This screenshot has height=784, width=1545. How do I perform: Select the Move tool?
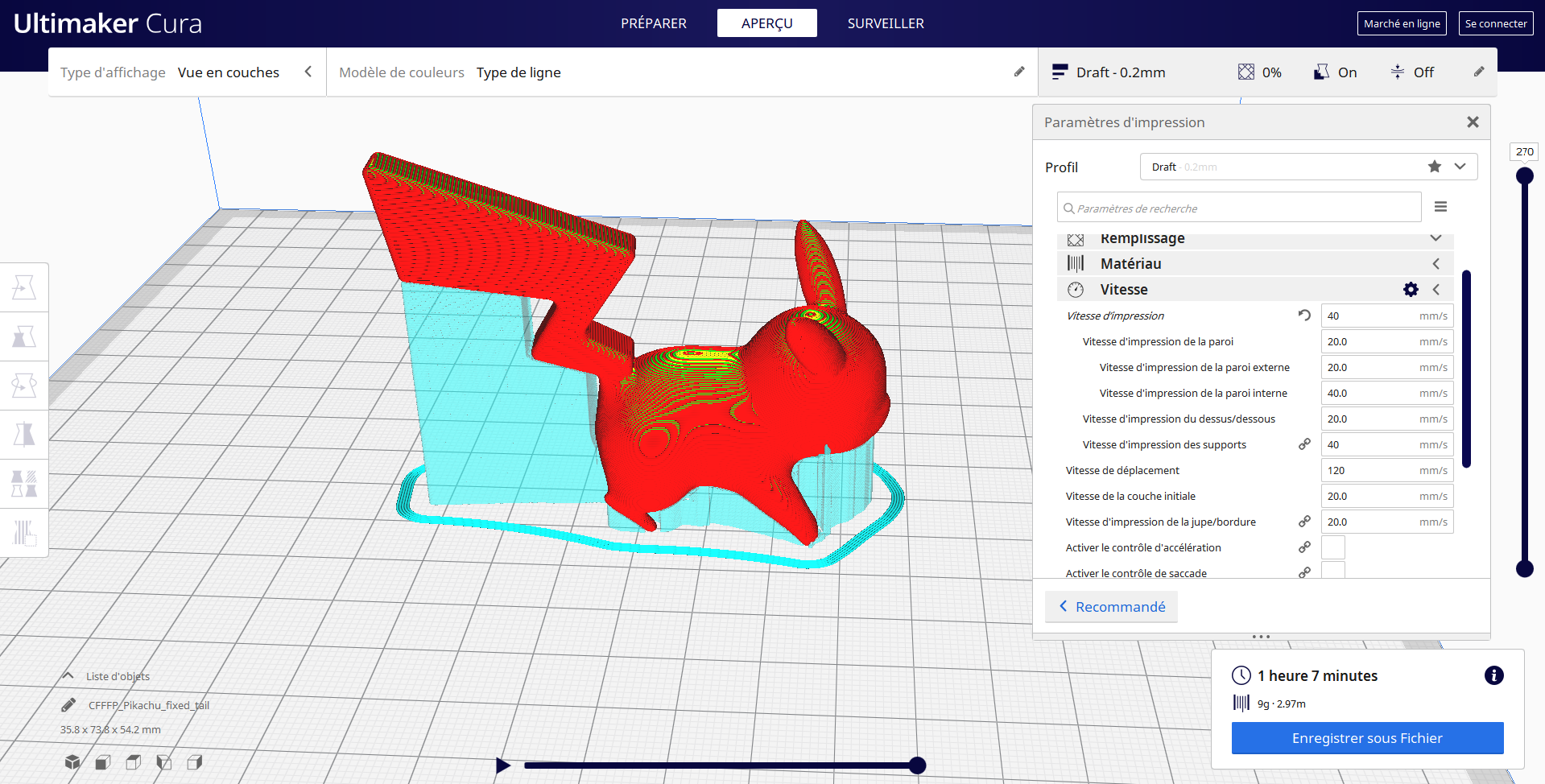tap(24, 287)
